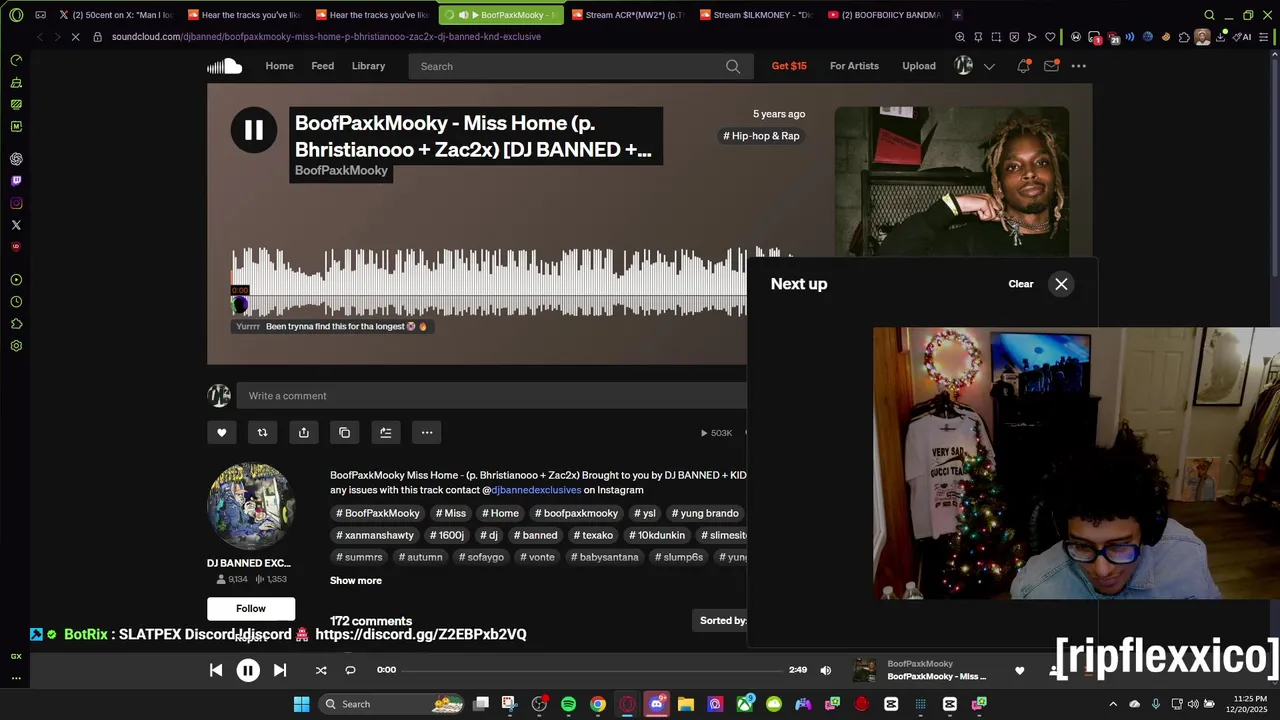Select the # yung brando tag
This screenshot has width=1280, height=720.
point(705,513)
